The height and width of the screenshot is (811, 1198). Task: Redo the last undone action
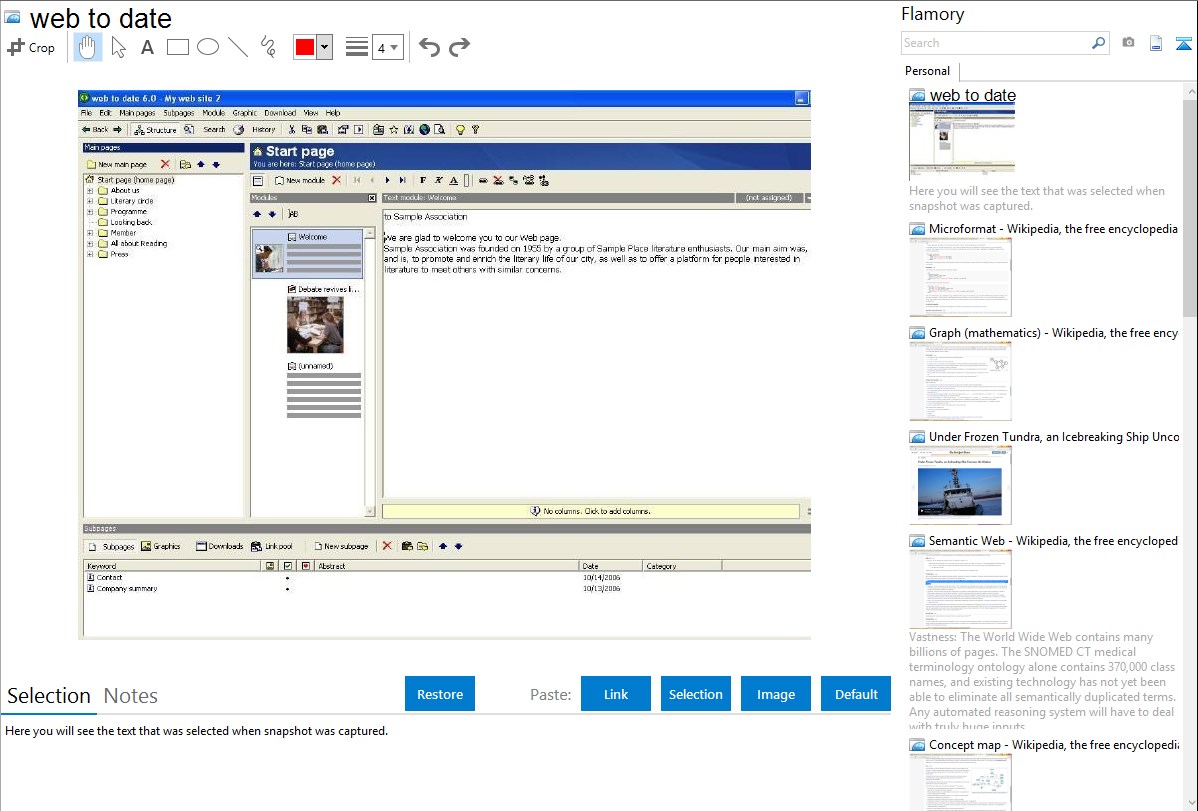[x=459, y=47]
